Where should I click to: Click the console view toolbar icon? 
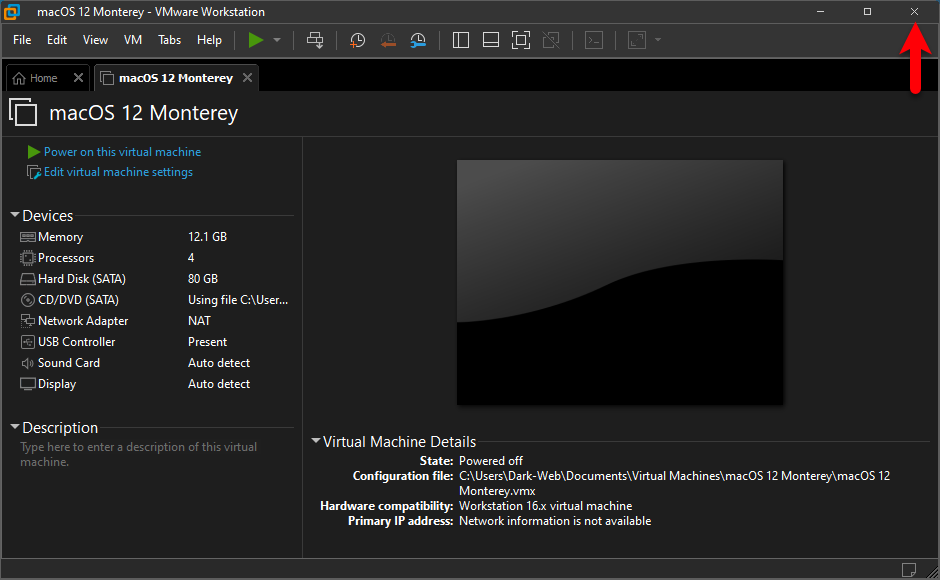tap(593, 40)
